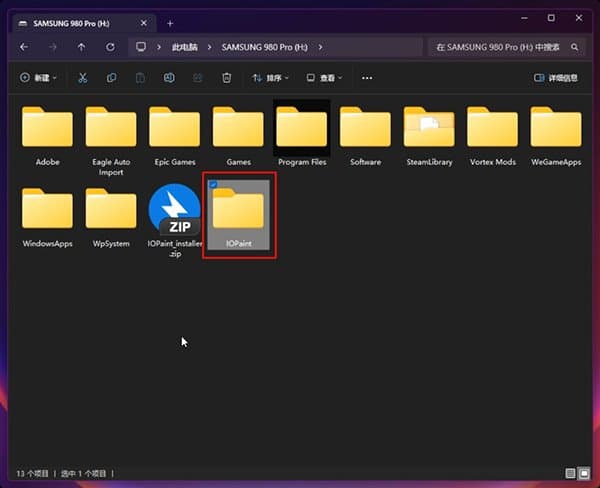
Task: Click the computer icon in address bar
Action: coord(141,47)
